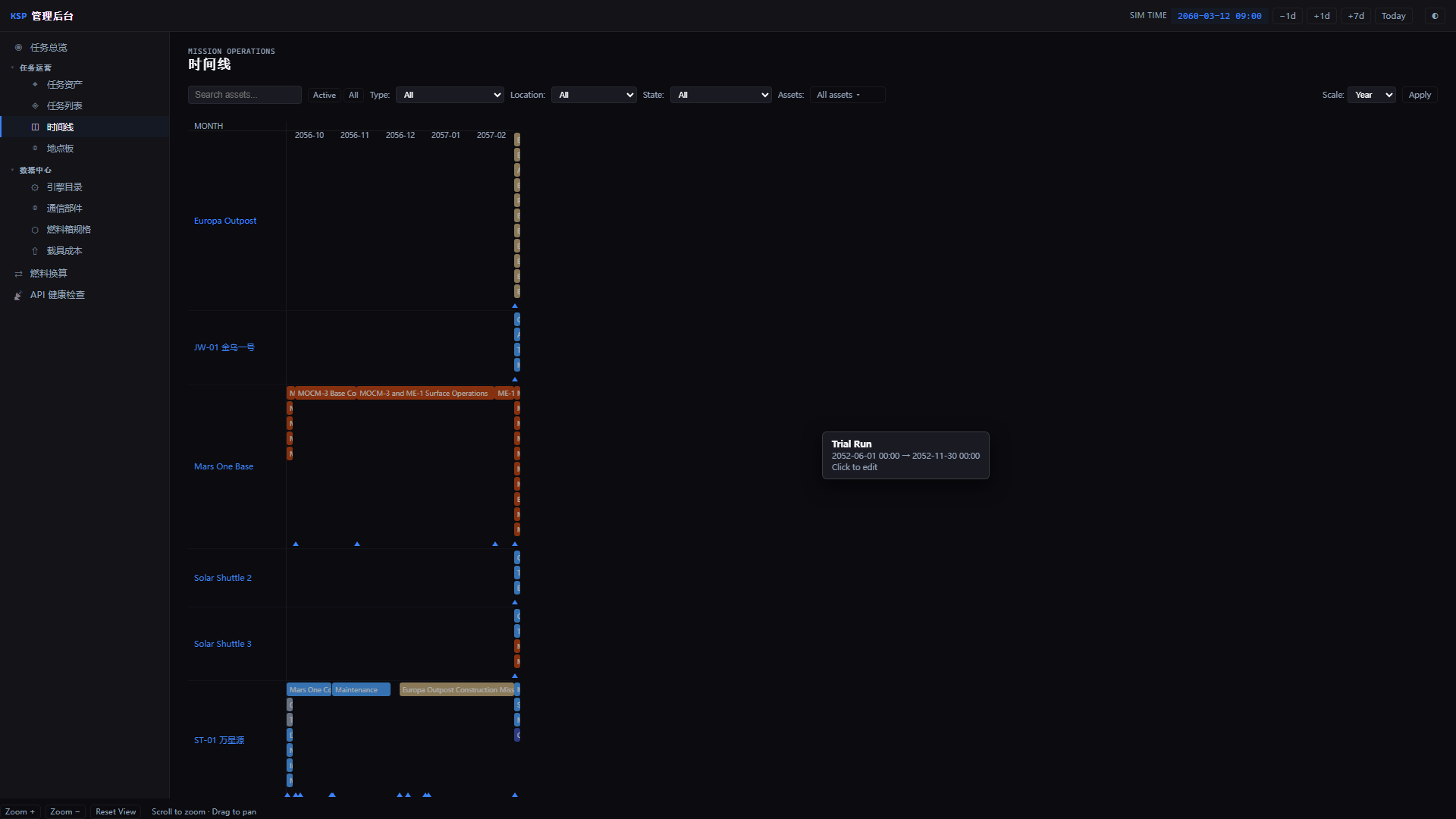1456x819 pixels.
Task: Click the 引擎目录 engine catalog icon
Action: pos(35,187)
